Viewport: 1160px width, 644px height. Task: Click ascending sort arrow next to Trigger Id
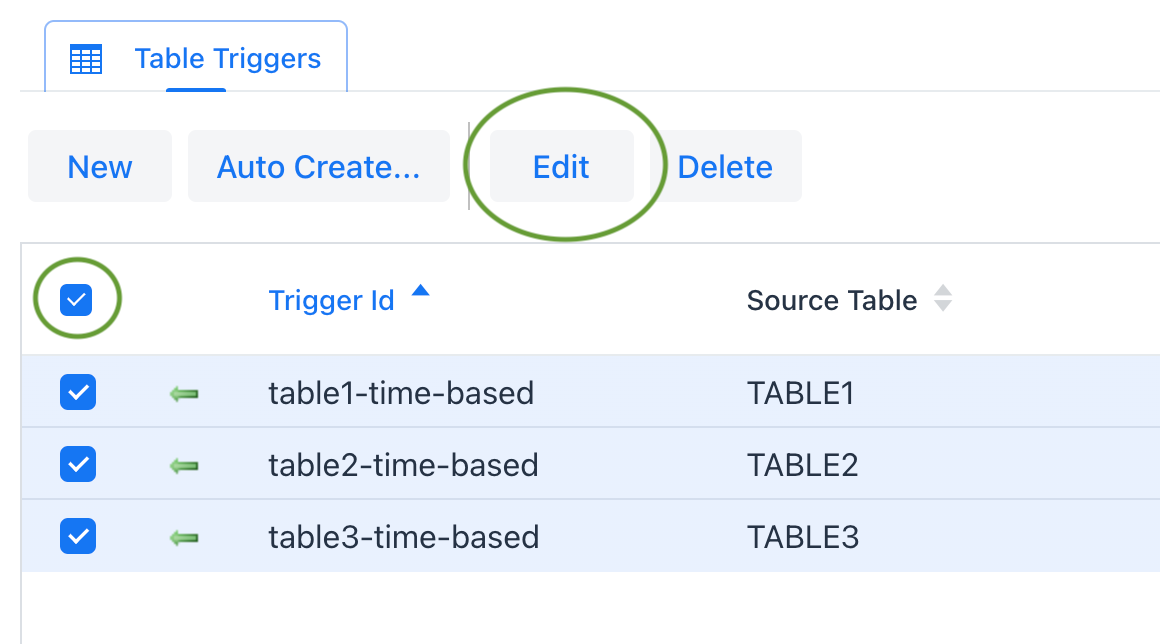pos(420,290)
